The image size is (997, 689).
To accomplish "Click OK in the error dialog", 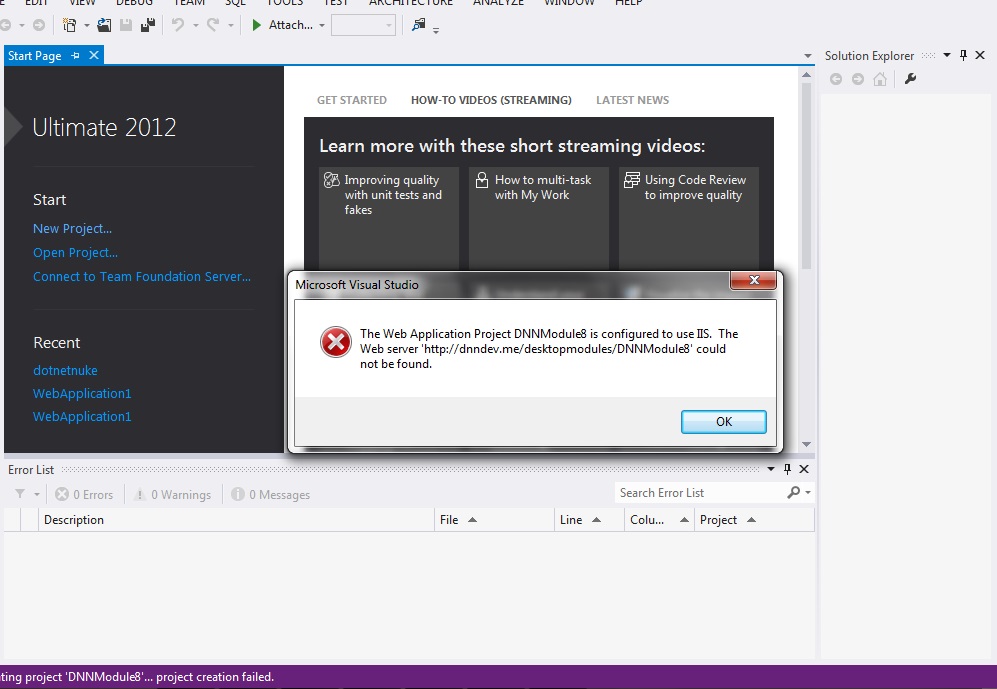I will [x=724, y=421].
